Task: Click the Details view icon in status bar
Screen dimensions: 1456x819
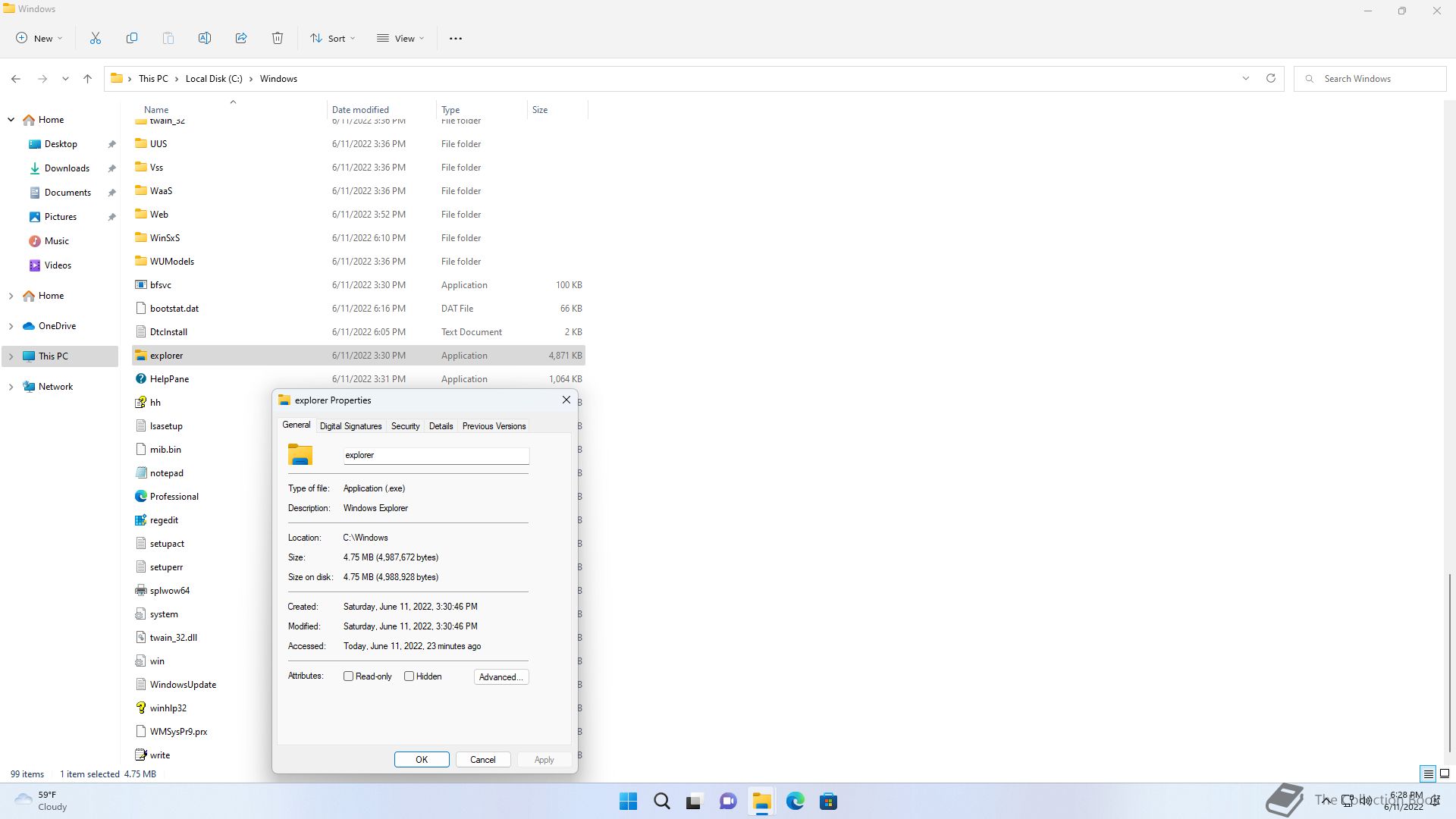Action: click(x=1428, y=774)
